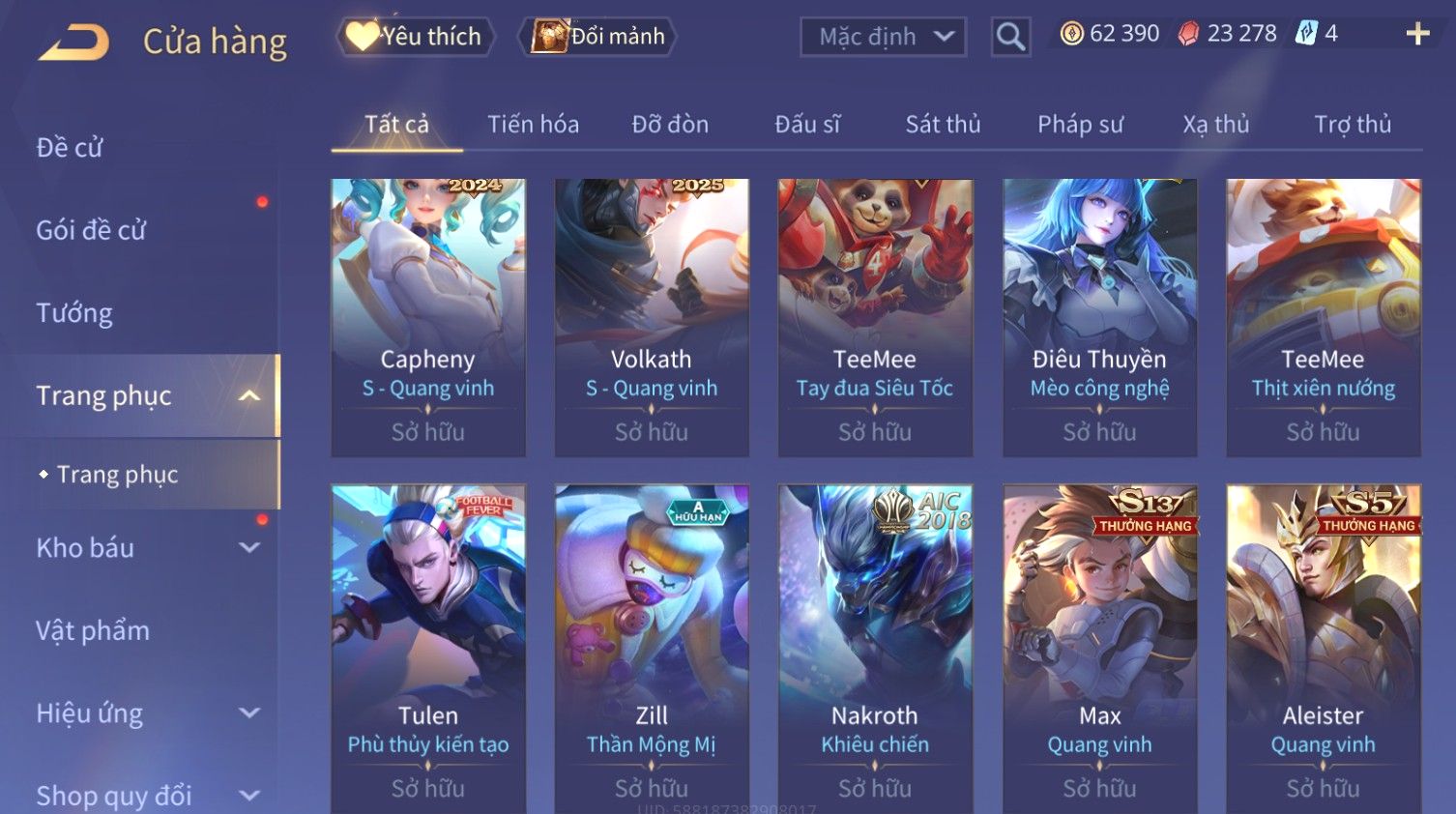Select Capheny S - Quang vinh skin card
The image size is (1456, 814).
(428, 317)
